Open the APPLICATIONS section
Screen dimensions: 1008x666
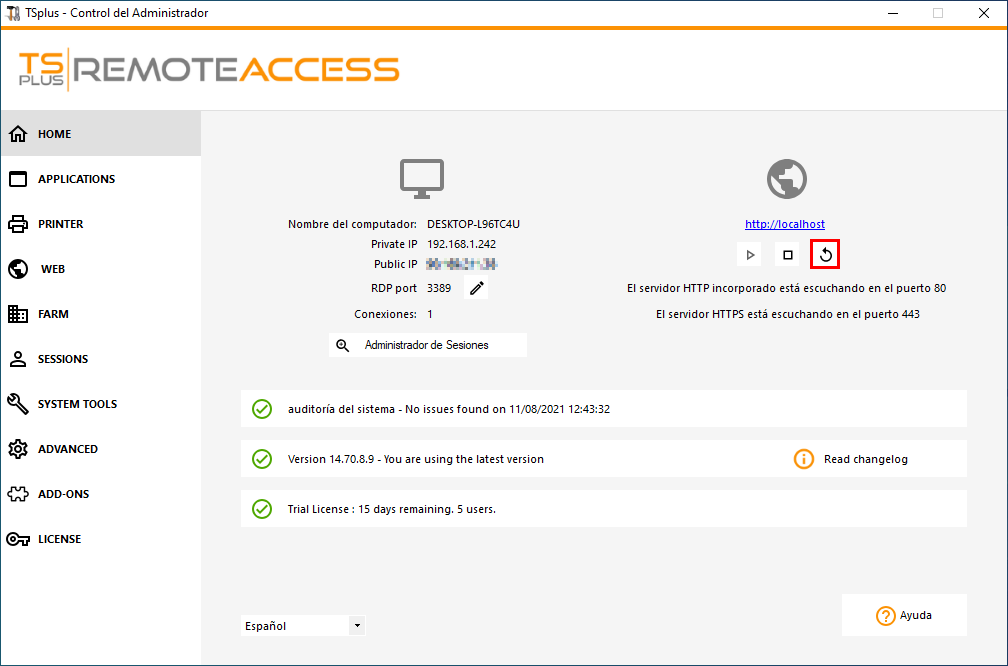[76, 179]
